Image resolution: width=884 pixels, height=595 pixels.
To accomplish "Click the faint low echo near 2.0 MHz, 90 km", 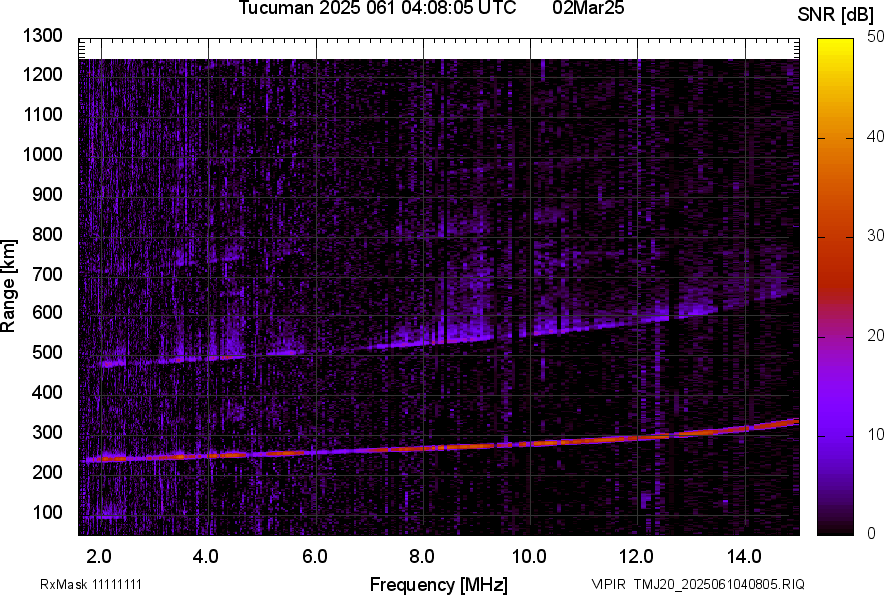I will (102, 516).
